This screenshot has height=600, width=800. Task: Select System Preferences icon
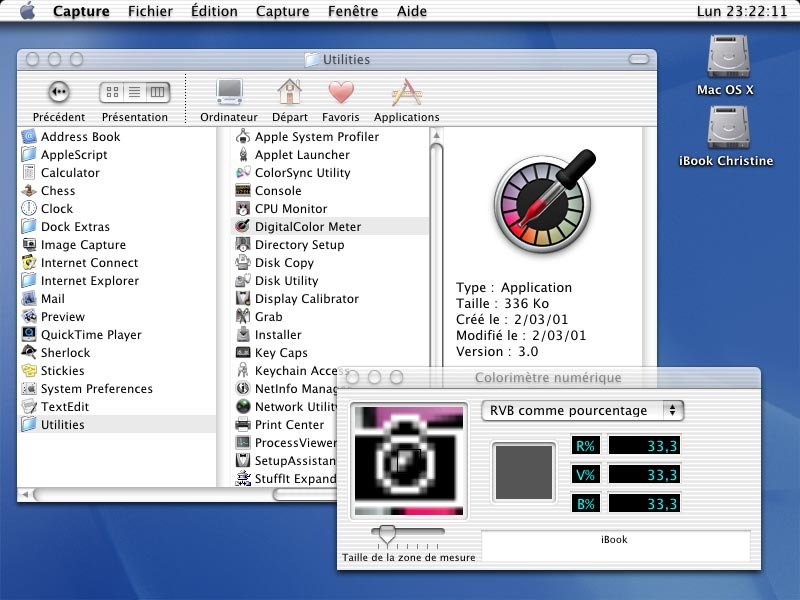[29, 388]
